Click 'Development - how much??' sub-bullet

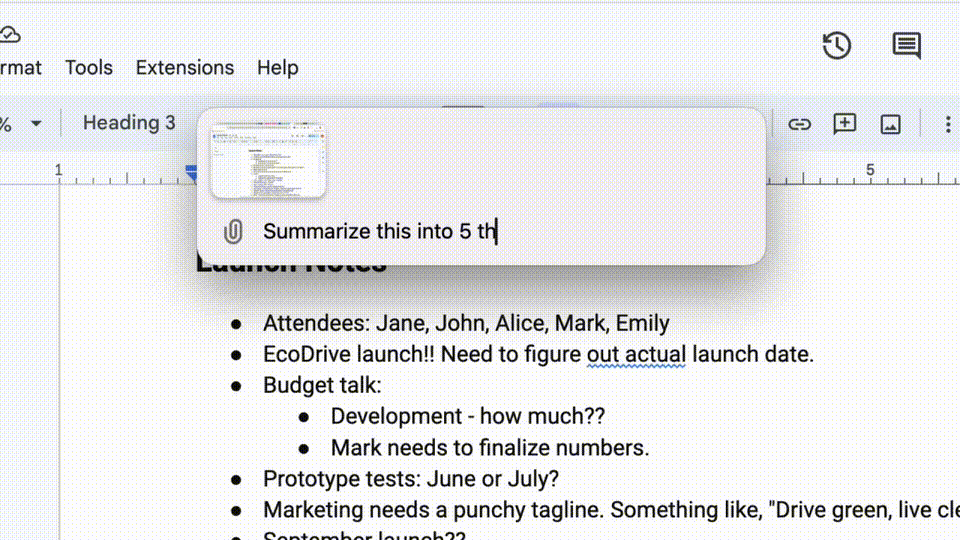point(468,416)
